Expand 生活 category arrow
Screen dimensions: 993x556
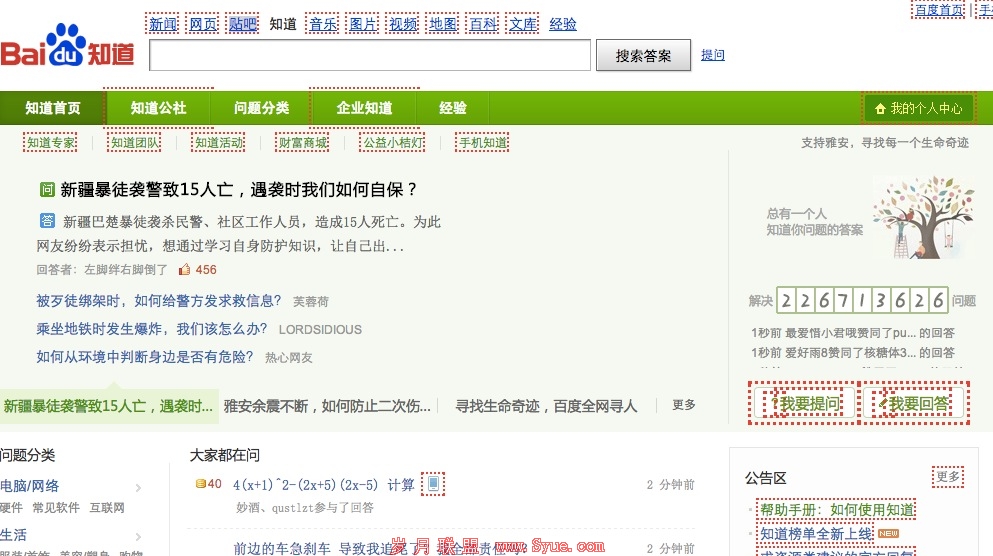click(x=138, y=536)
